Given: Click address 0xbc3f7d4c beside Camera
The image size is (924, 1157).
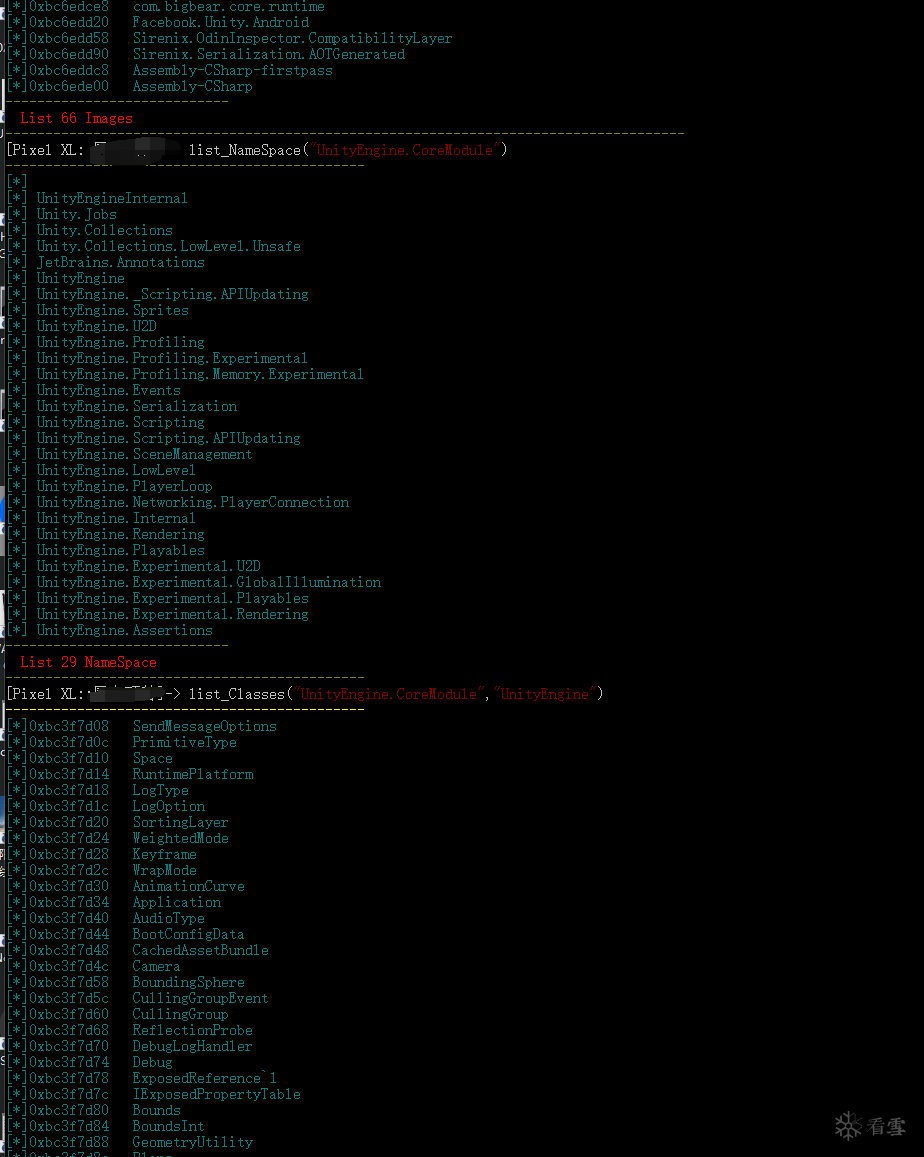Looking at the screenshot, I should pos(69,967).
